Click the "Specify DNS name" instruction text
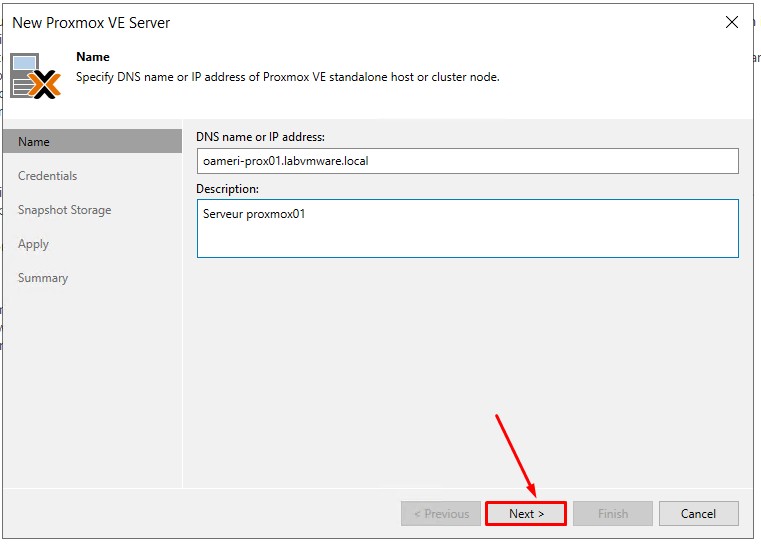 (x=288, y=77)
